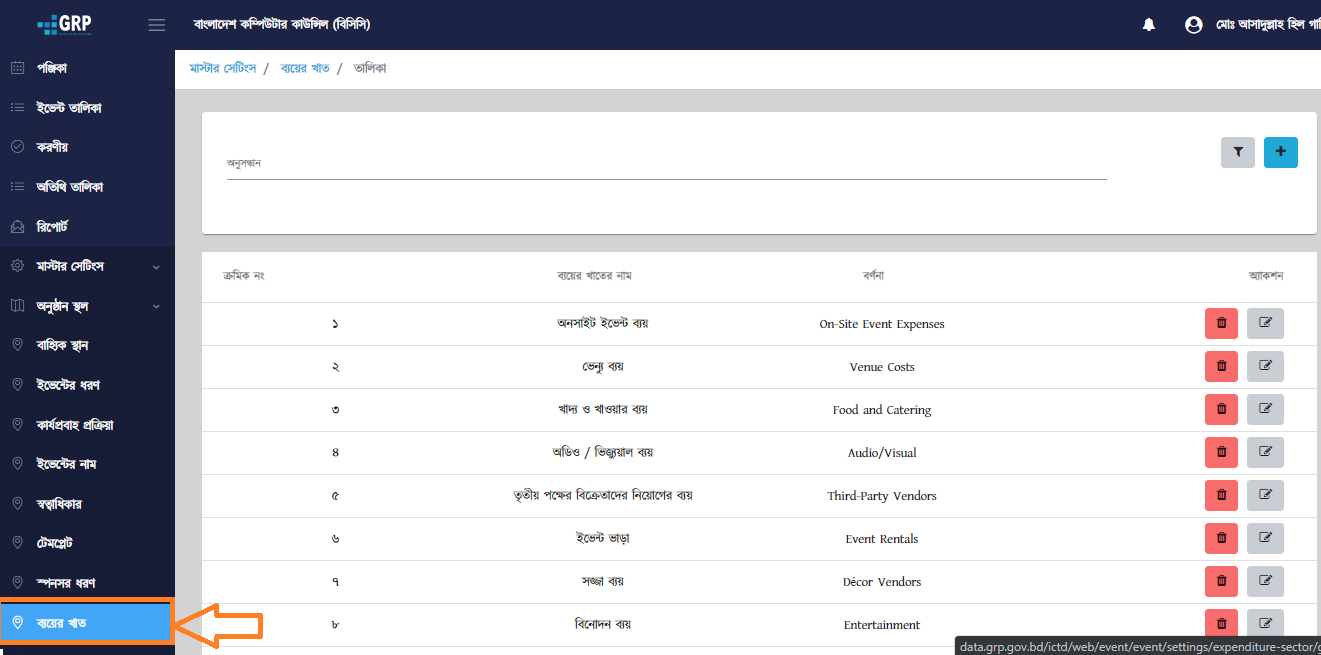Click ভেন্যু ব্যয় cell
This screenshot has height=655, width=1321.
tap(603, 367)
